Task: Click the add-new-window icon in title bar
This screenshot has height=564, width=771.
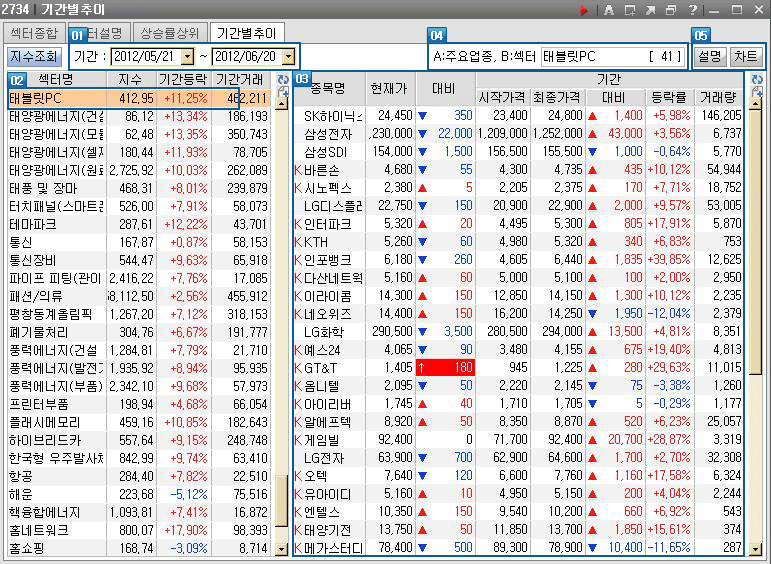Action: pos(630,10)
